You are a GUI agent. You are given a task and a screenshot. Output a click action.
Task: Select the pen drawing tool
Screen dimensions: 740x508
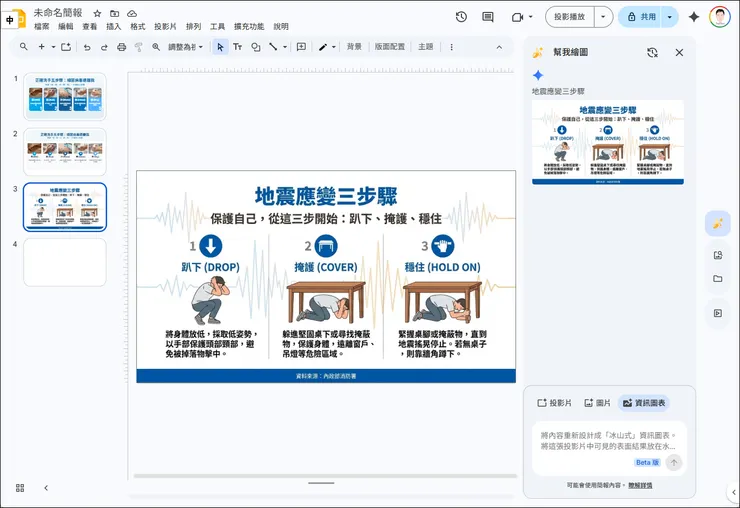point(323,47)
